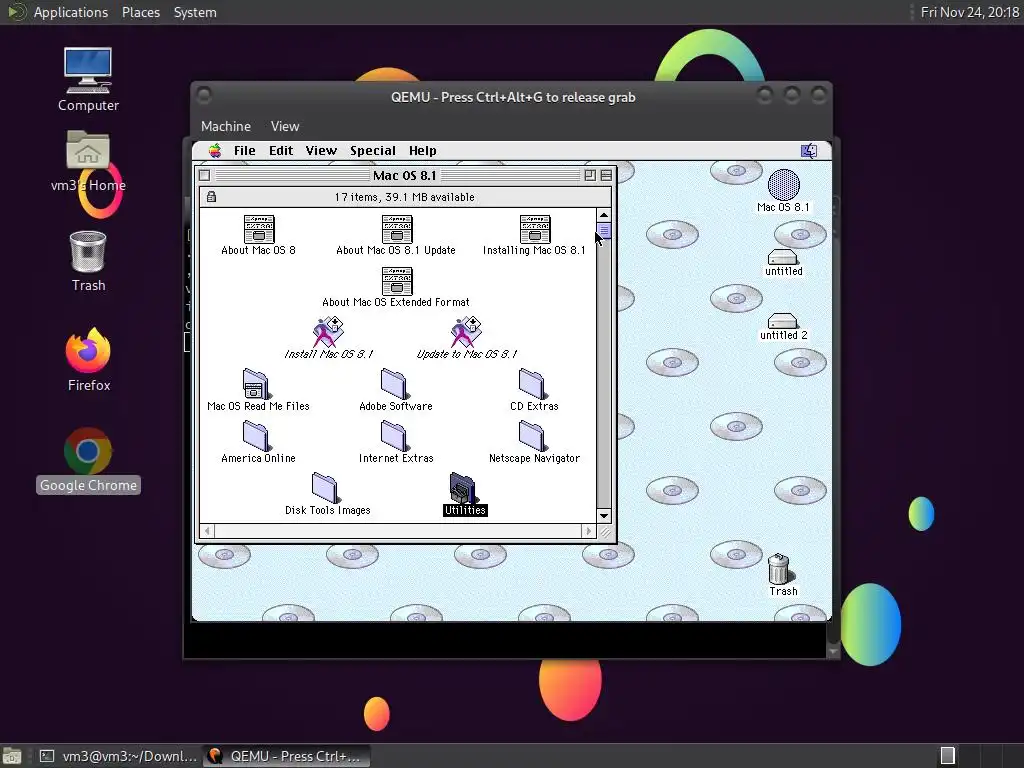
Task: Open the QEMU Machine menu
Action: tap(226, 126)
